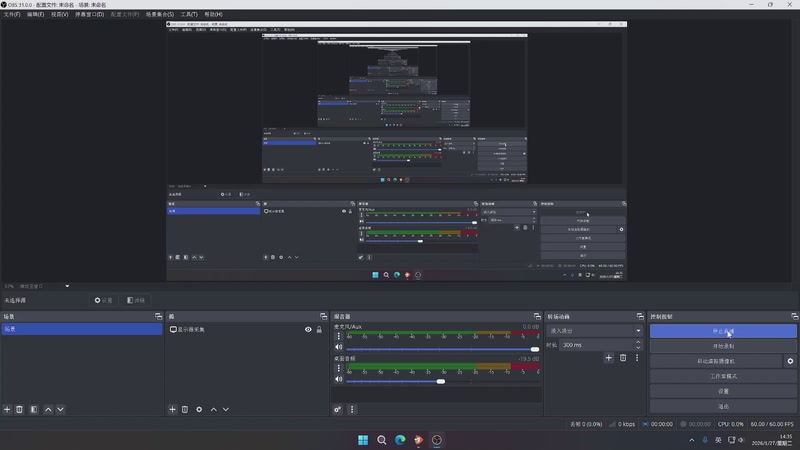
Task: Open 麦克风/Aux channel three-dot options
Action: tap(338, 336)
